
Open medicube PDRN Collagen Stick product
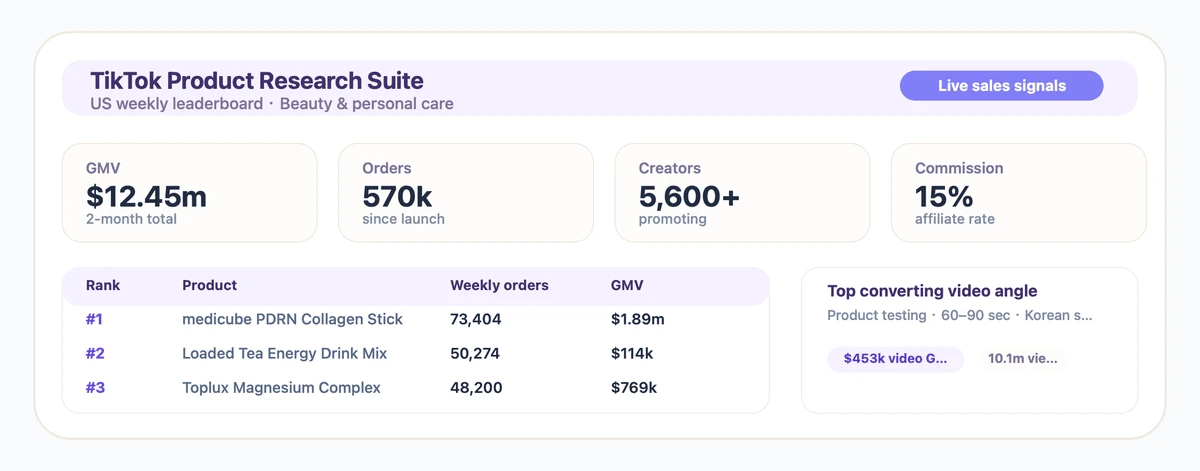[293, 319]
